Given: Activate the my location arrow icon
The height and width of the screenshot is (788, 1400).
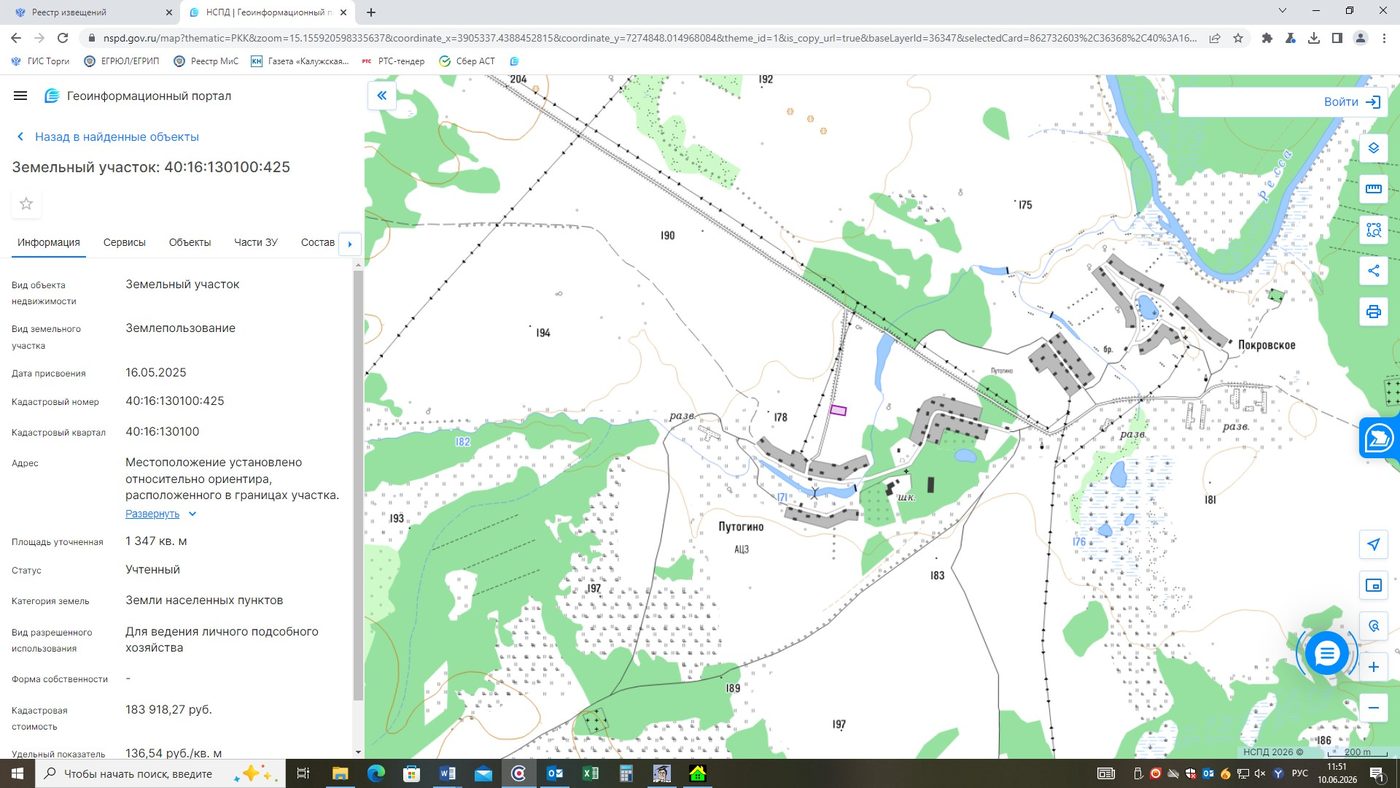Looking at the screenshot, I should click(x=1373, y=544).
